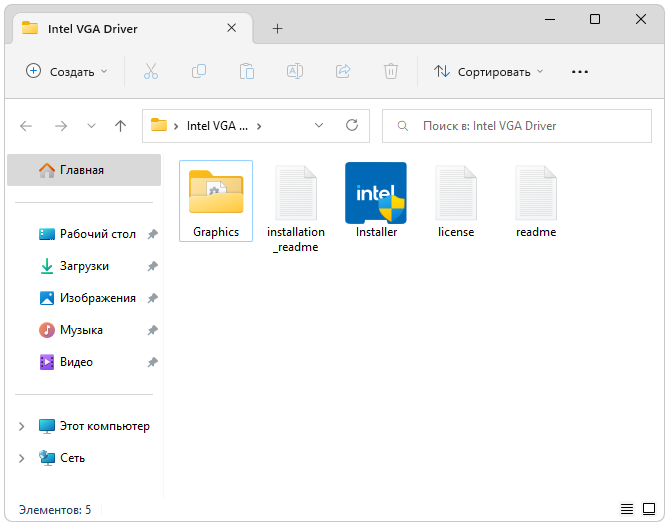The height and width of the screenshot is (525, 669).
Task: Click the Intel VGA Driver tab
Action: point(132,29)
